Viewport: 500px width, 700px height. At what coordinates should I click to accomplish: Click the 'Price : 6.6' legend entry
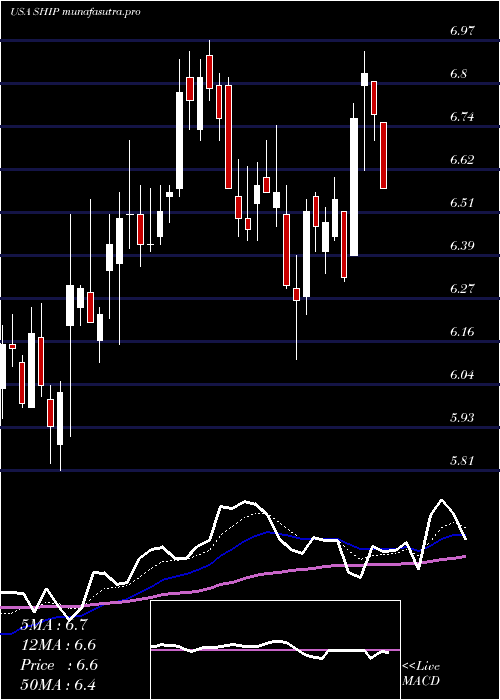click(58, 665)
